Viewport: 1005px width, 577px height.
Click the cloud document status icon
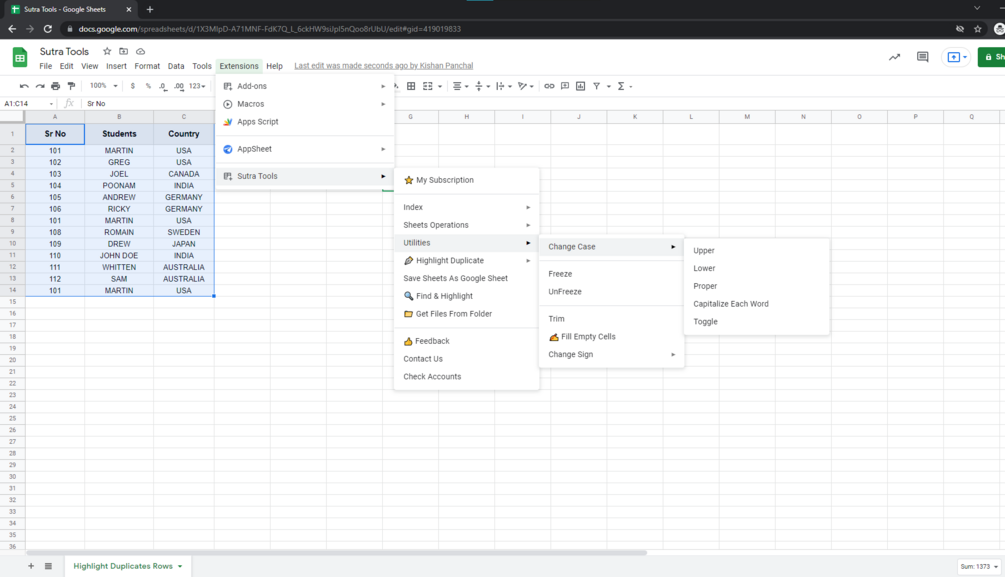(140, 51)
